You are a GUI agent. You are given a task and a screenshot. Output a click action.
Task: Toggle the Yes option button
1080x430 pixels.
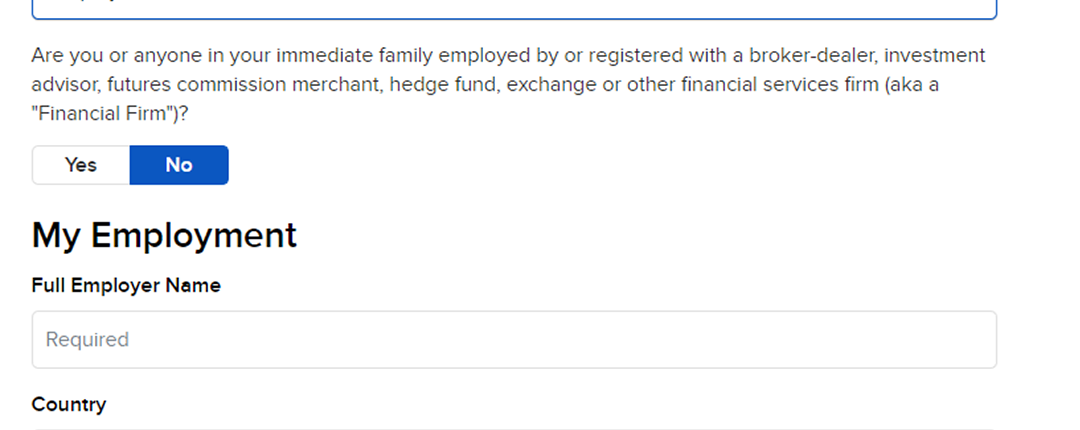(x=81, y=165)
